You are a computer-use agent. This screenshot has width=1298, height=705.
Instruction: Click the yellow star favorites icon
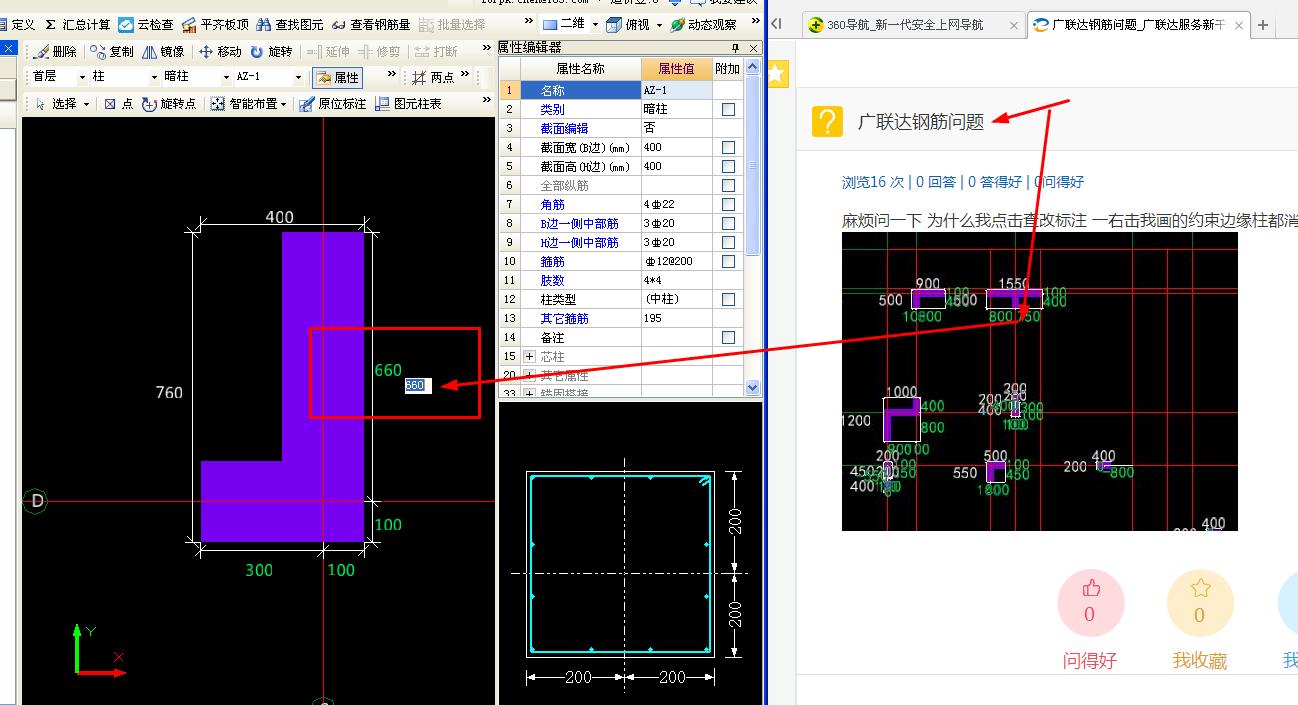click(x=778, y=72)
